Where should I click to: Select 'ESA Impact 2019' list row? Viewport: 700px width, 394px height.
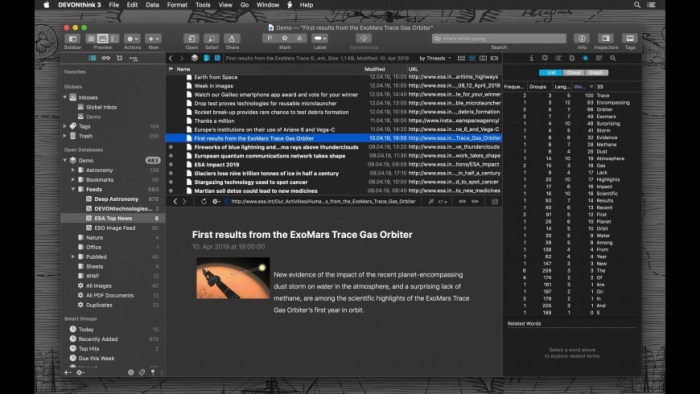pos(333,165)
